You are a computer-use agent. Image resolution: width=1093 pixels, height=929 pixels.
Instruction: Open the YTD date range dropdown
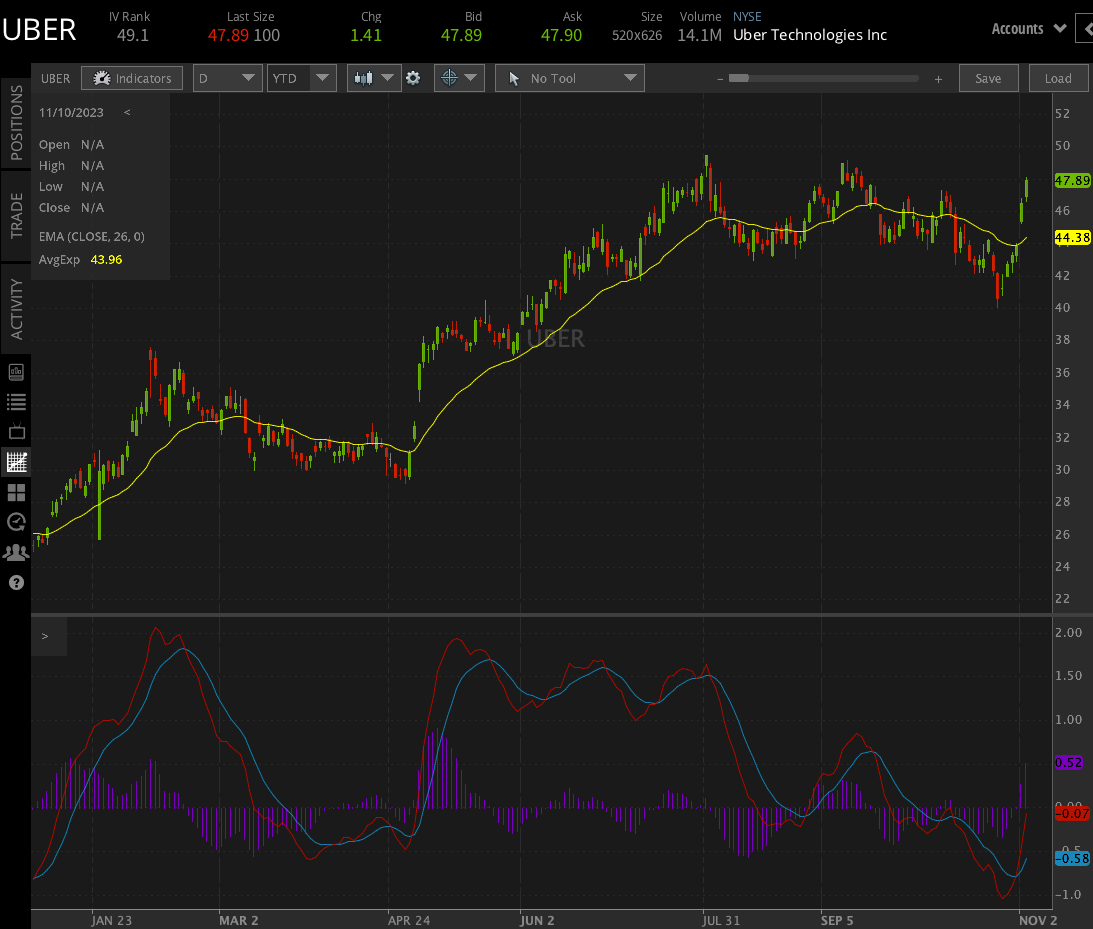pos(301,78)
